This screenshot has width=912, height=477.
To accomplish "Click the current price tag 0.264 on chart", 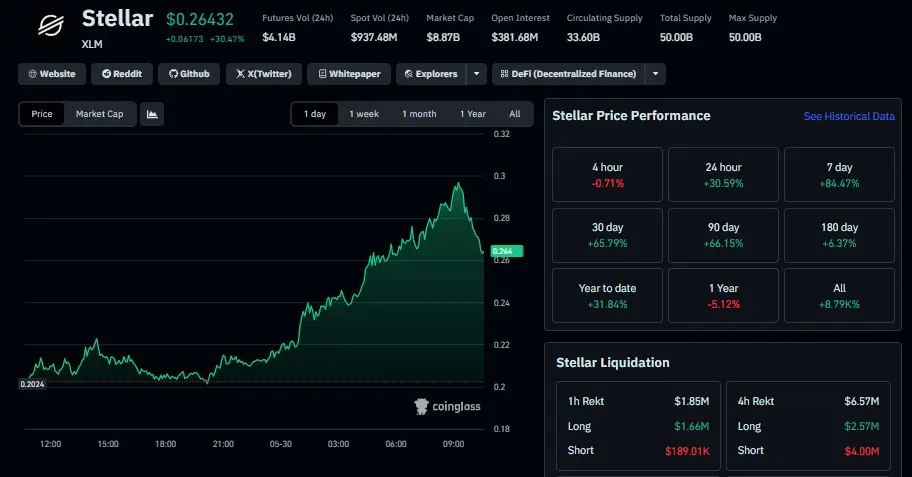I will coord(507,251).
